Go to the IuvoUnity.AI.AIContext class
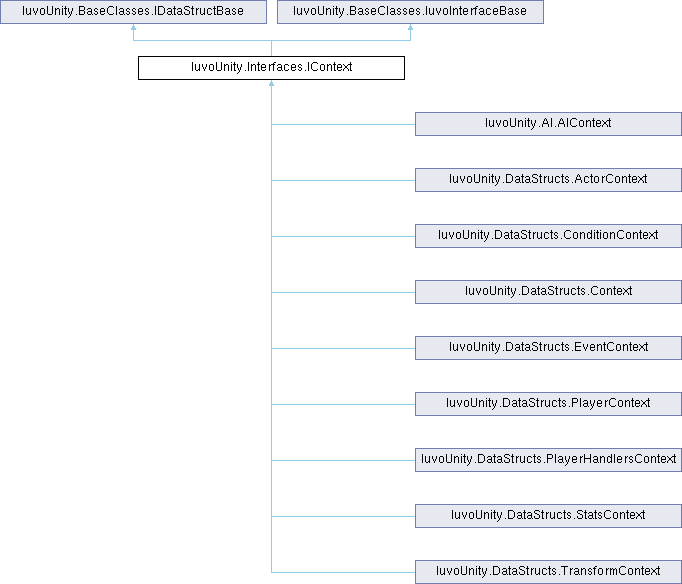 548,124
